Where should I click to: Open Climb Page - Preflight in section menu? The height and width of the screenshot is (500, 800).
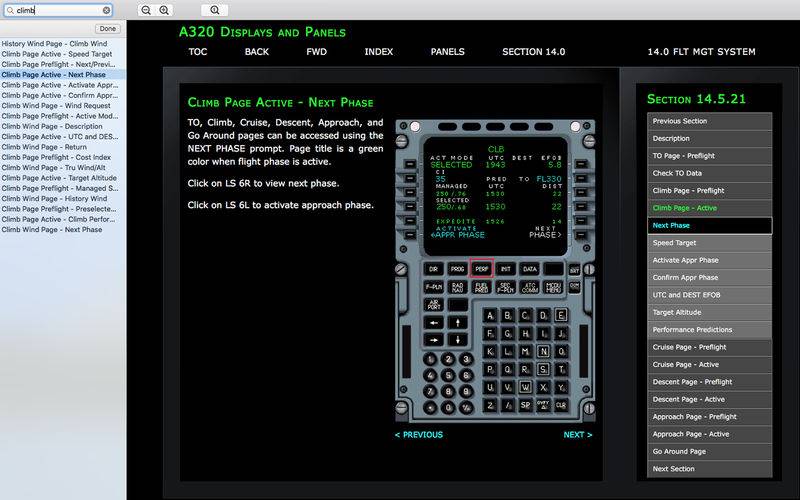[x=709, y=190]
